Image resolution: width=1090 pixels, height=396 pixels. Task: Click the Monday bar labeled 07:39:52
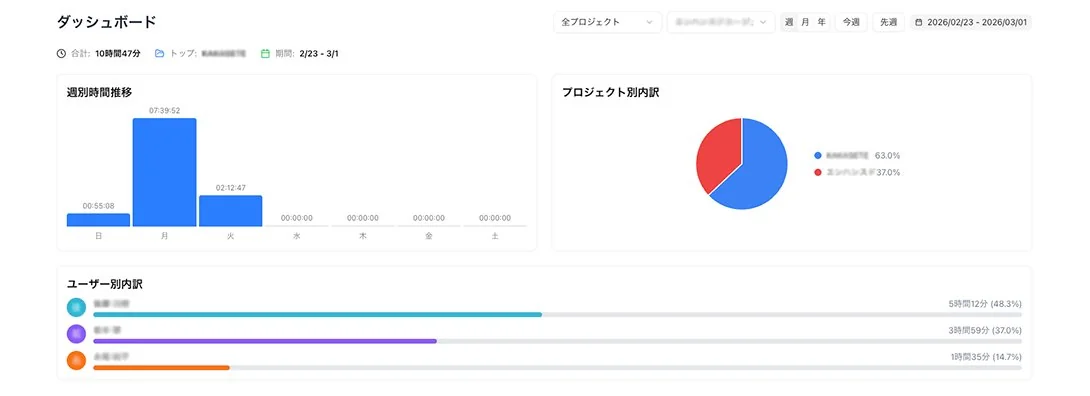pos(165,172)
